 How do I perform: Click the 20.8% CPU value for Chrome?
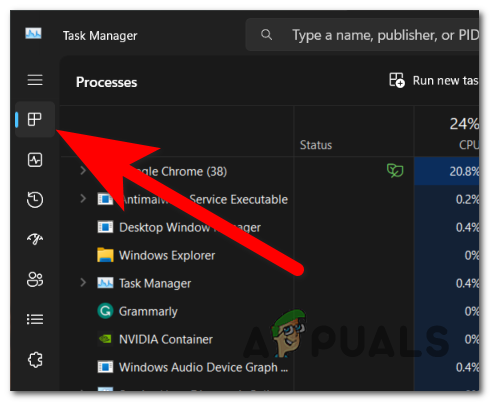click(464, 171)
